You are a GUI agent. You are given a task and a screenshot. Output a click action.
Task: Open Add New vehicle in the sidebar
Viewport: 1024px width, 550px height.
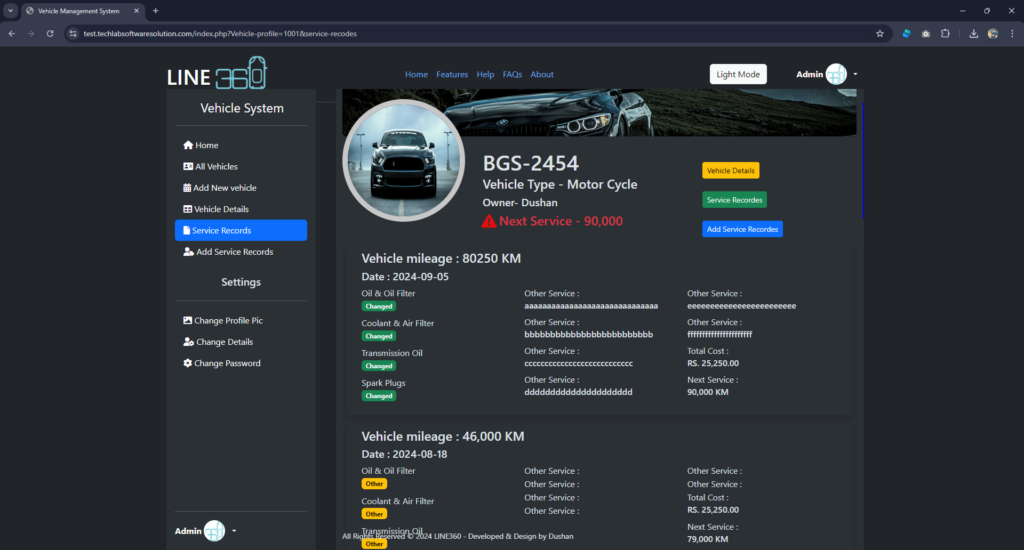tap(241, 188)
